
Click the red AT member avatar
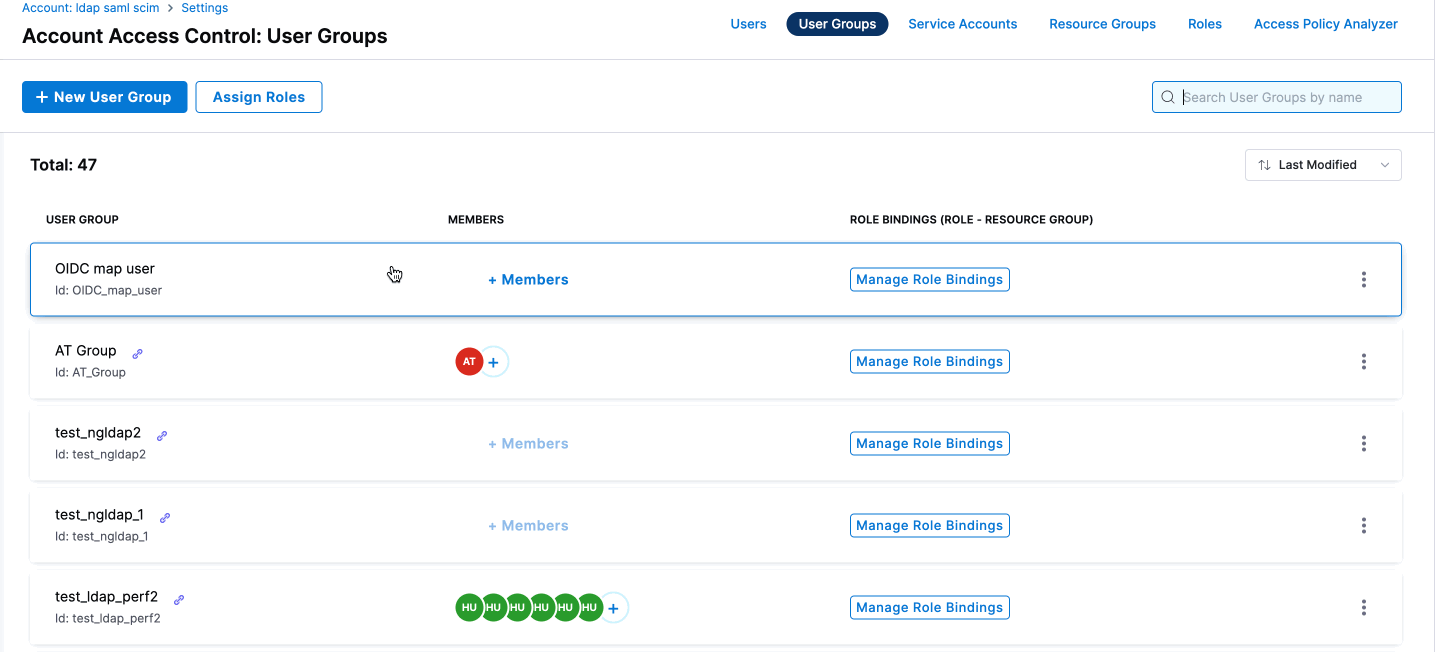(x=469, y=362)
